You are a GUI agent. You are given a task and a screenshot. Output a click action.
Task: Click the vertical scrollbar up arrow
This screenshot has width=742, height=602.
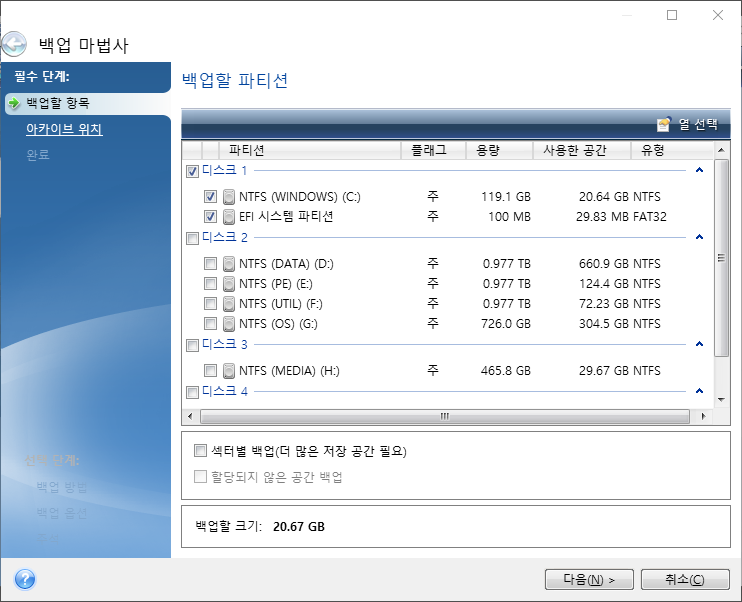point(721,150)
